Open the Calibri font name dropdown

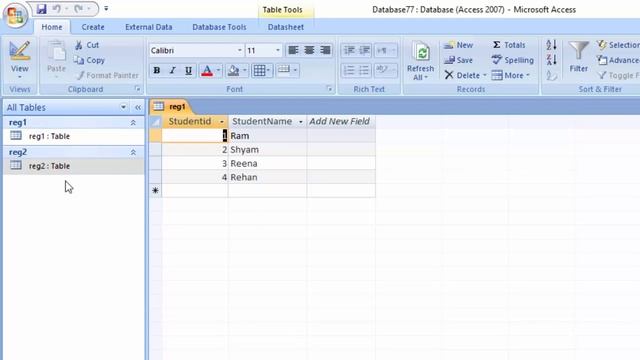(x=239, y=50)
